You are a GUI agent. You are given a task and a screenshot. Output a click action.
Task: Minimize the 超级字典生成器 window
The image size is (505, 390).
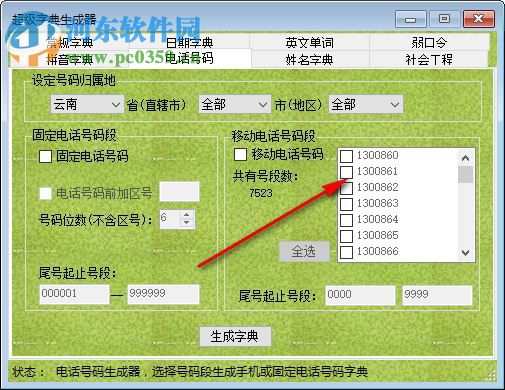(x=411, y=19)
